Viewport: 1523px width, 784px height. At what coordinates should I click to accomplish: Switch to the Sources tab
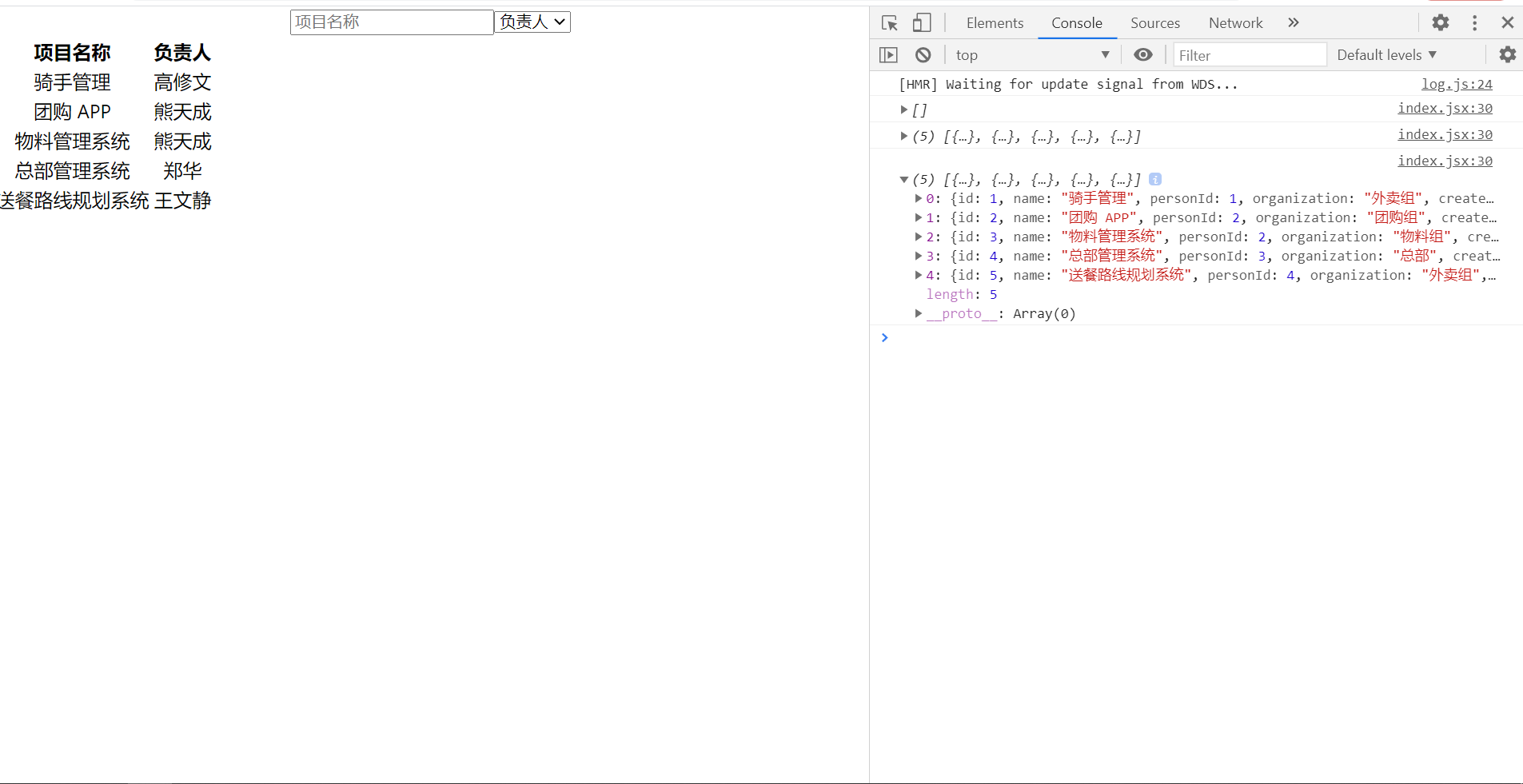click(x=1155, y=23)
